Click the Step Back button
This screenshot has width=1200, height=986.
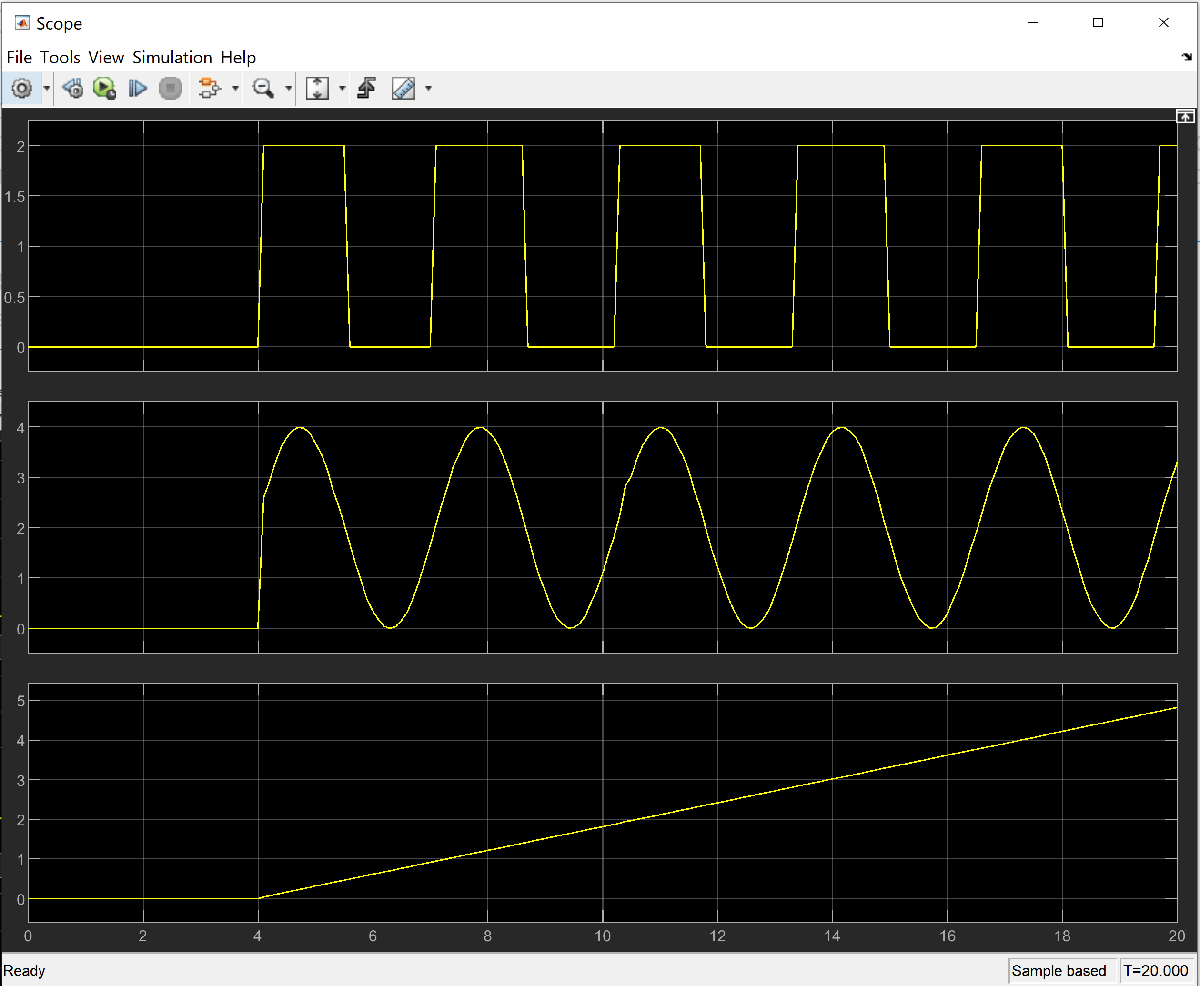click(72, 89)
